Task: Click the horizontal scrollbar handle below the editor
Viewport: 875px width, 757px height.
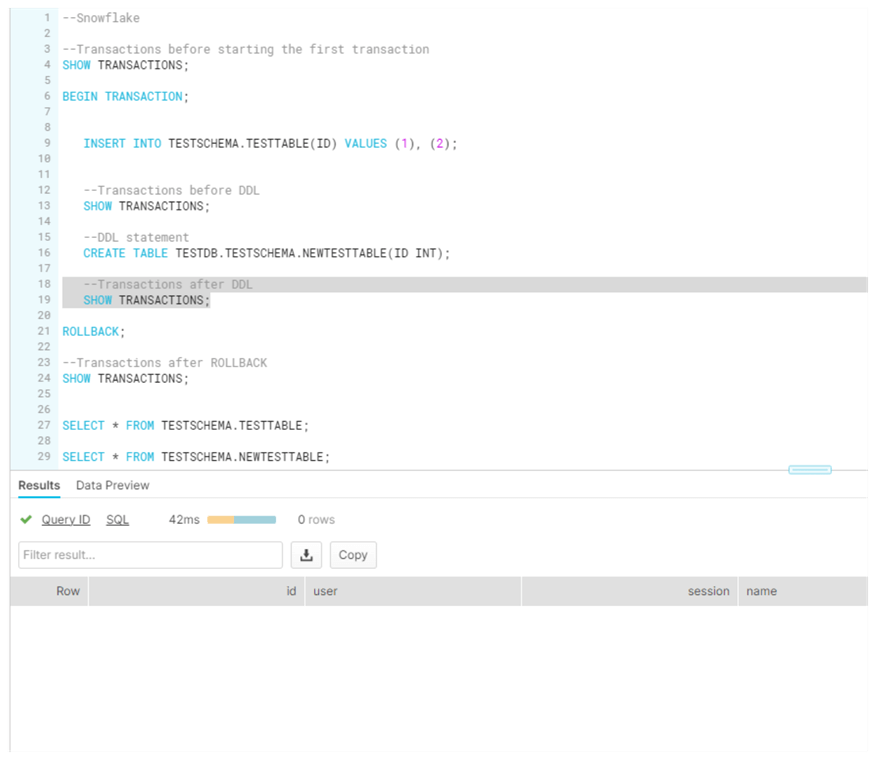Action: tap(811, 469)
